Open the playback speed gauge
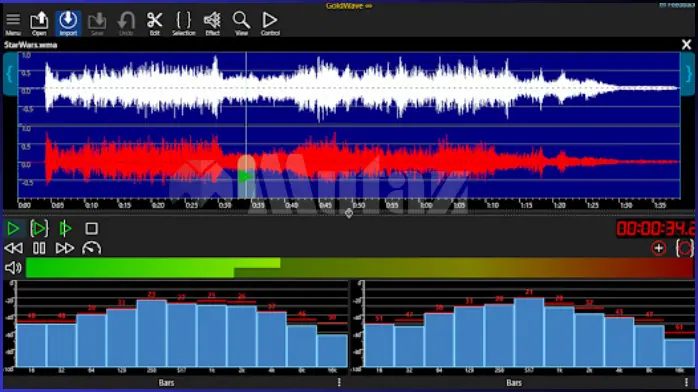This screenshot has height=392, width=698. click(x=91, y=248)
